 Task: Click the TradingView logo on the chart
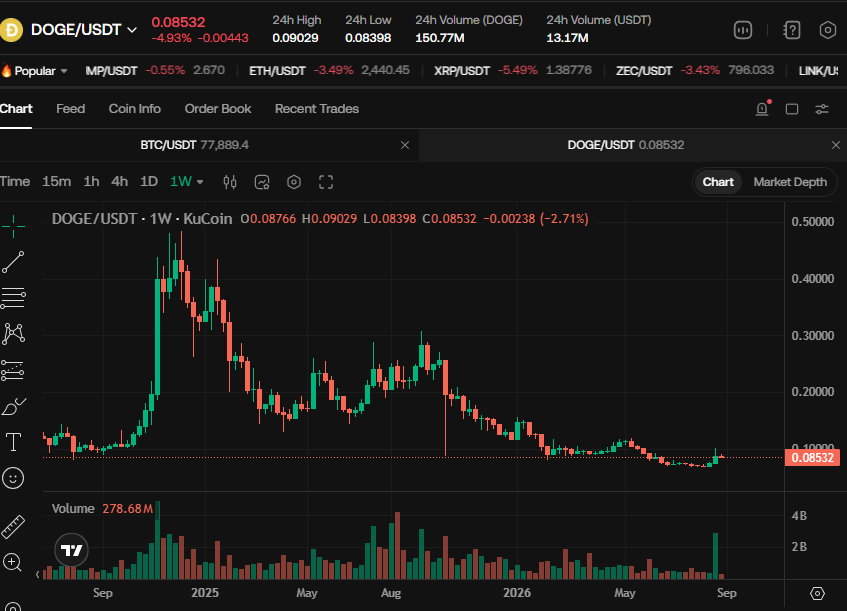click(71, 550)
